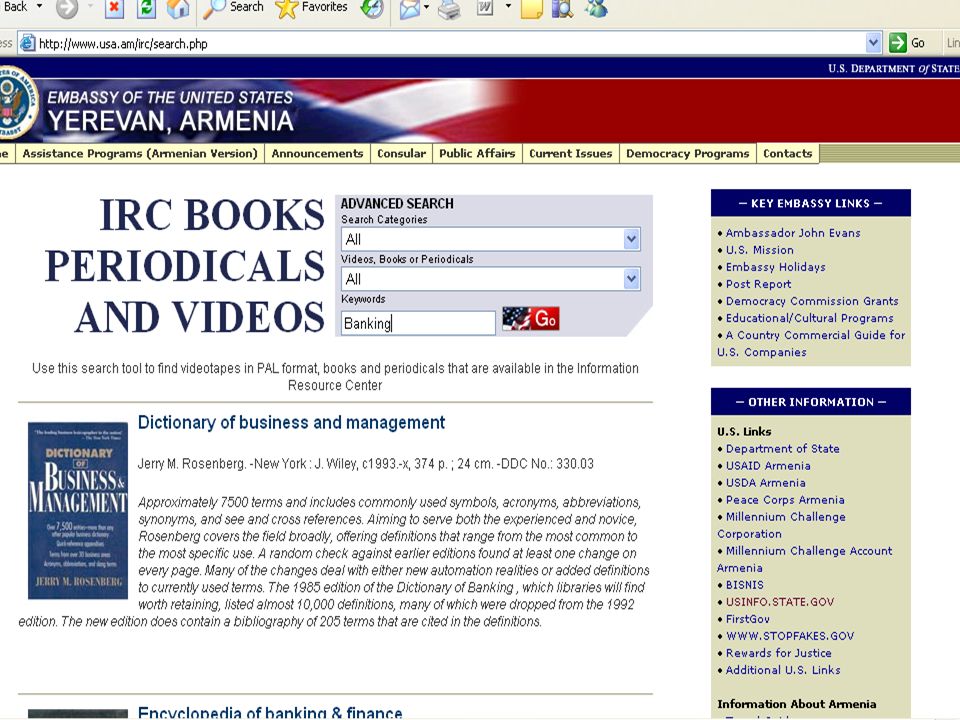
Task: Open the Back history dropdown arrow
Action: (39, 7)
